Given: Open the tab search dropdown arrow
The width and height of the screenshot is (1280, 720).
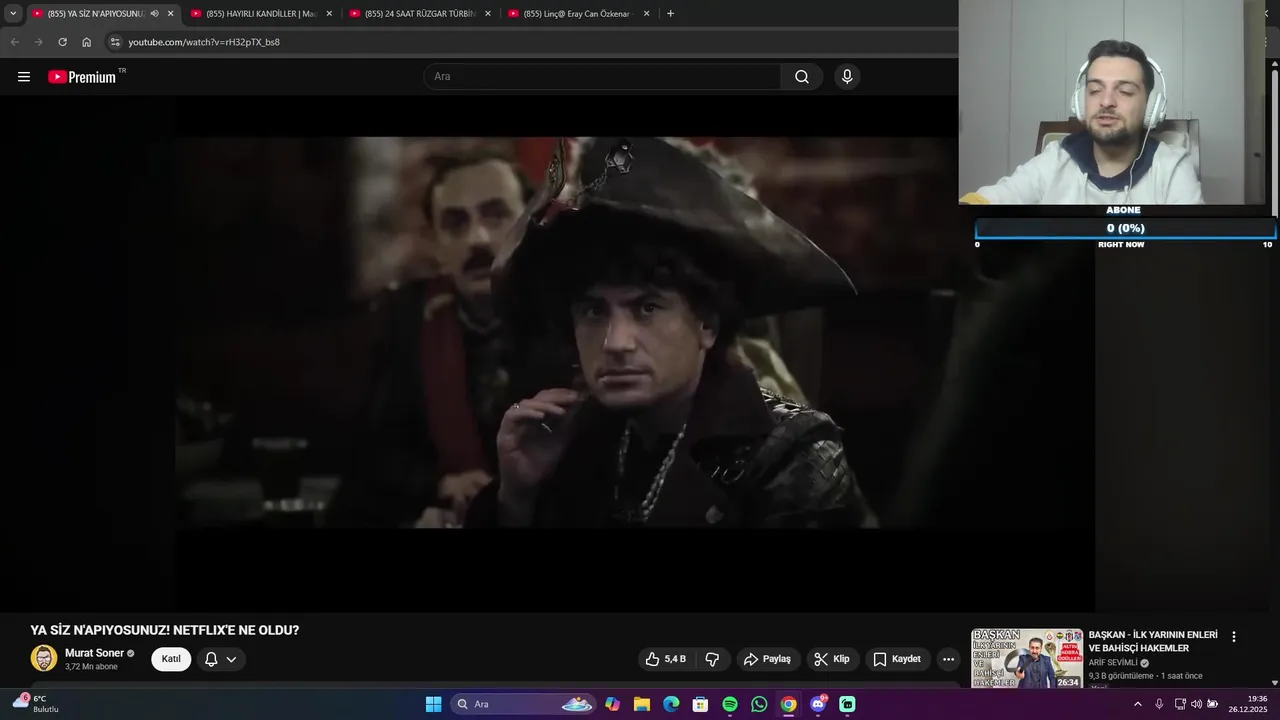Looking at the screenshot, I should tap(13, 14).
